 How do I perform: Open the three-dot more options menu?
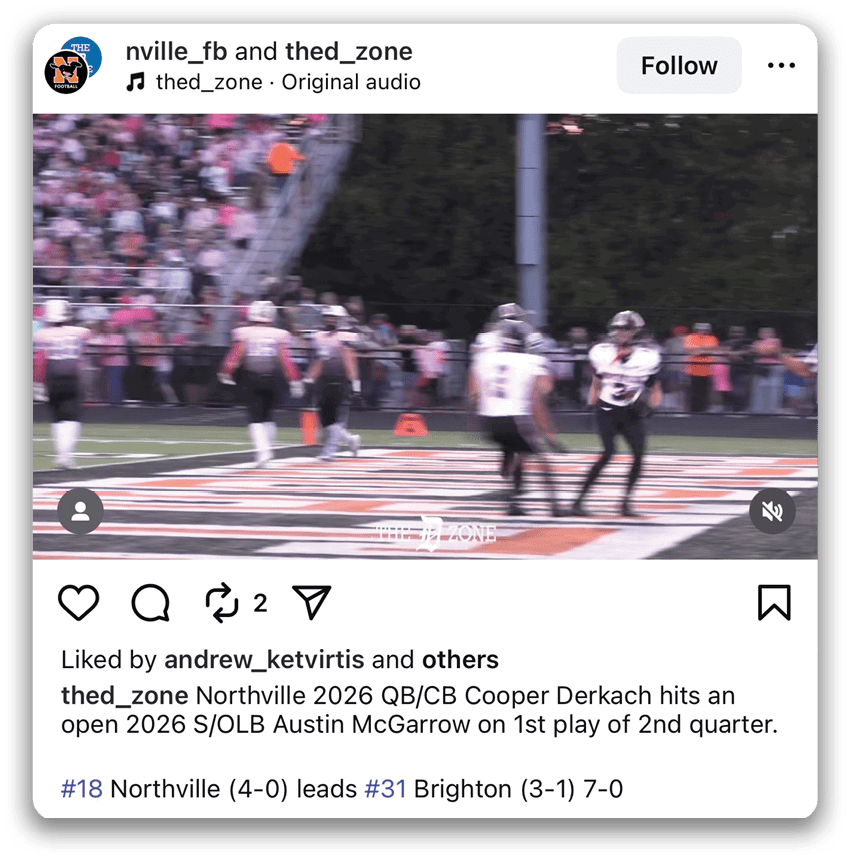pyautogui.click(x=781, y=65)
